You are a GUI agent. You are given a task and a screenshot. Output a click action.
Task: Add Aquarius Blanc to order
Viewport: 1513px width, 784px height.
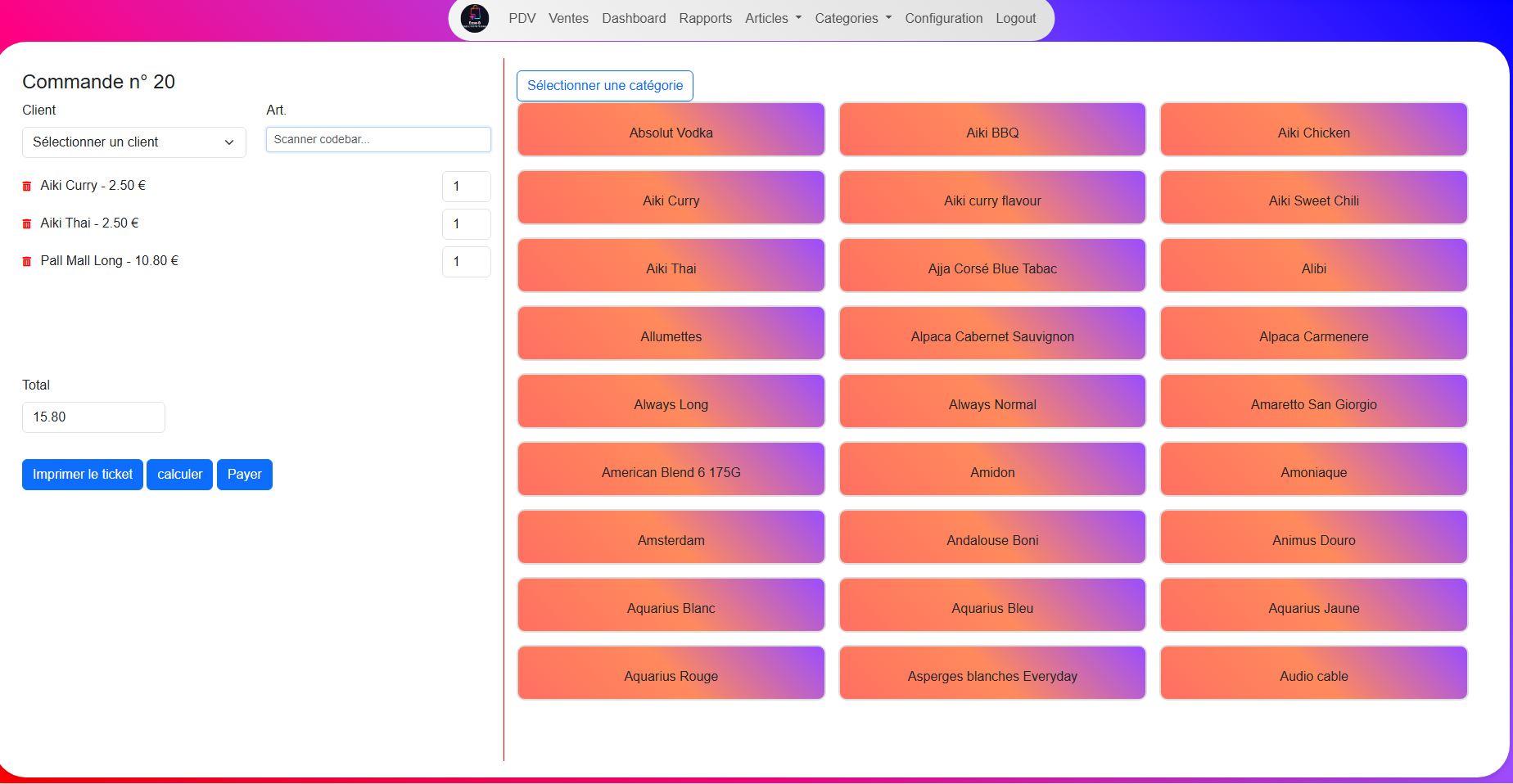click(x=671, y=605)
